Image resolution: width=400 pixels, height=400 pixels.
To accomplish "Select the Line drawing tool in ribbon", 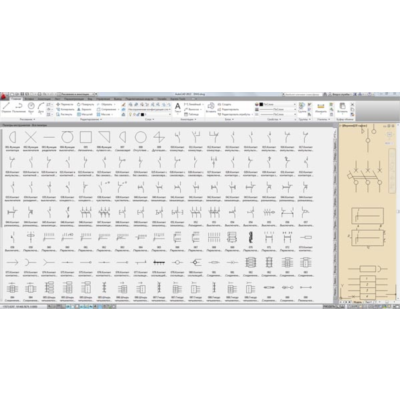I will pyautogui.click(x=6, y=106).
